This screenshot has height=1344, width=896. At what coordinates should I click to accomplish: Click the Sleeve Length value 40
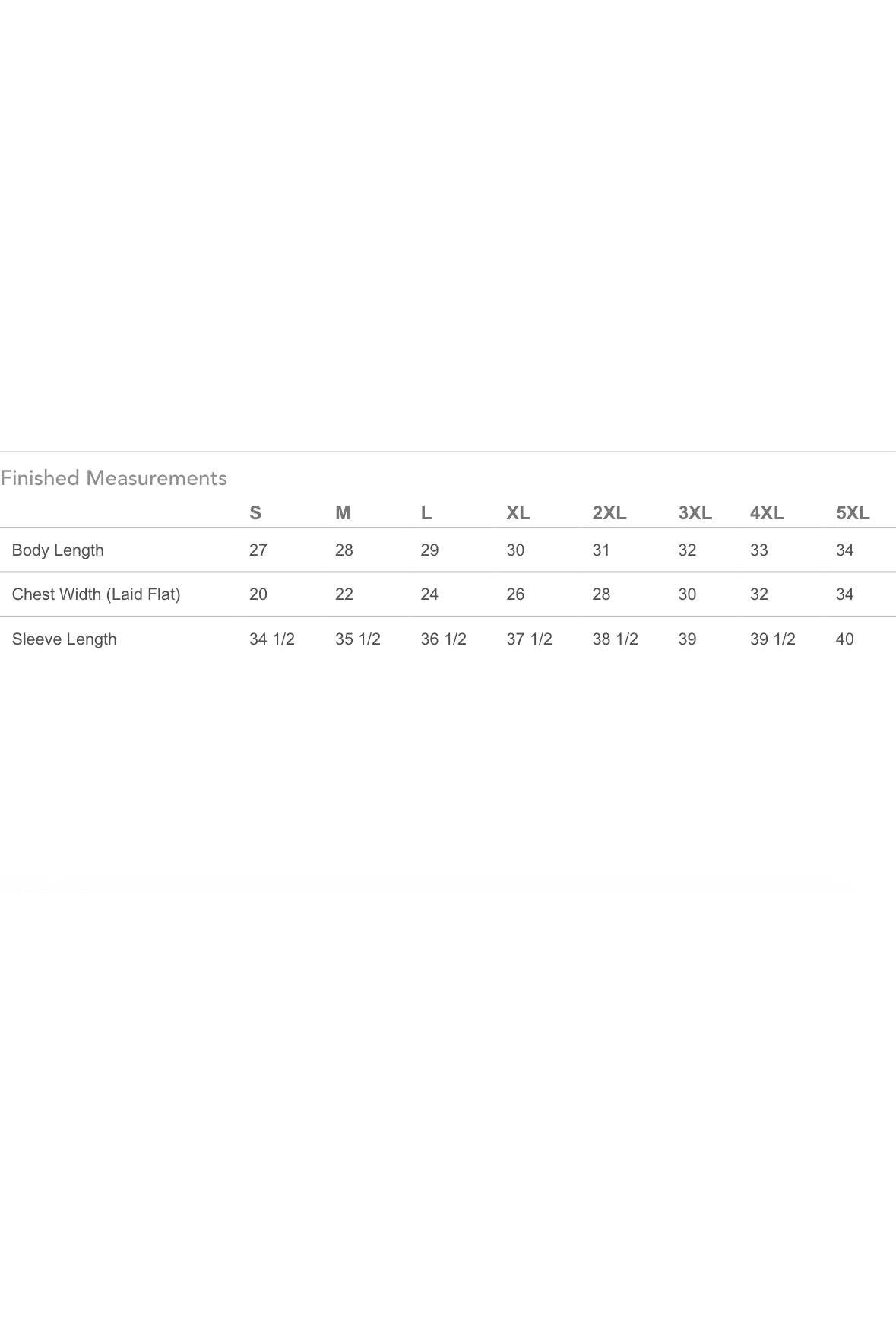tap(845, 639)
